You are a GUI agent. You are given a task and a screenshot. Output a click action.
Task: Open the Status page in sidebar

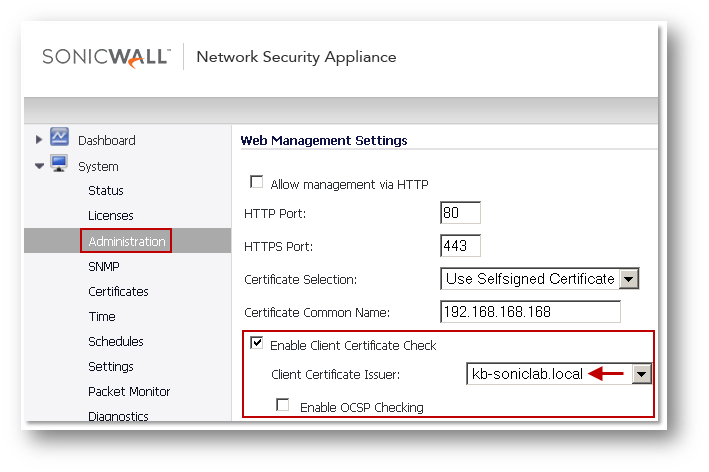106,191
